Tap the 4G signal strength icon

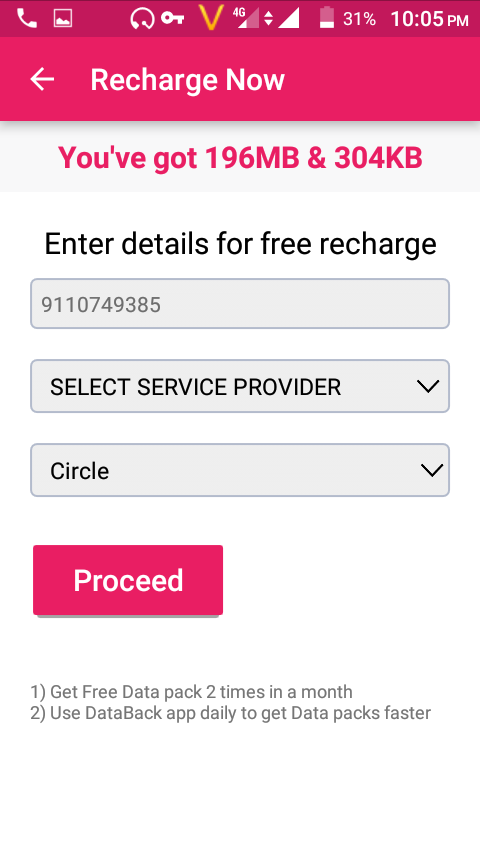pos(246,18)
